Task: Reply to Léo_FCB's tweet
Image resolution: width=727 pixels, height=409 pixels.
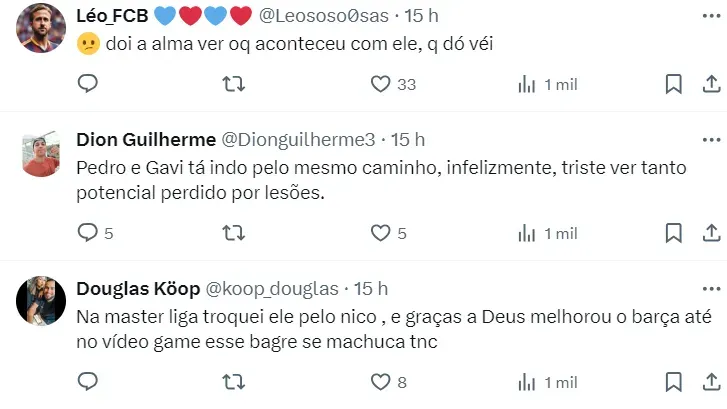Action: [x=87, y=85]
